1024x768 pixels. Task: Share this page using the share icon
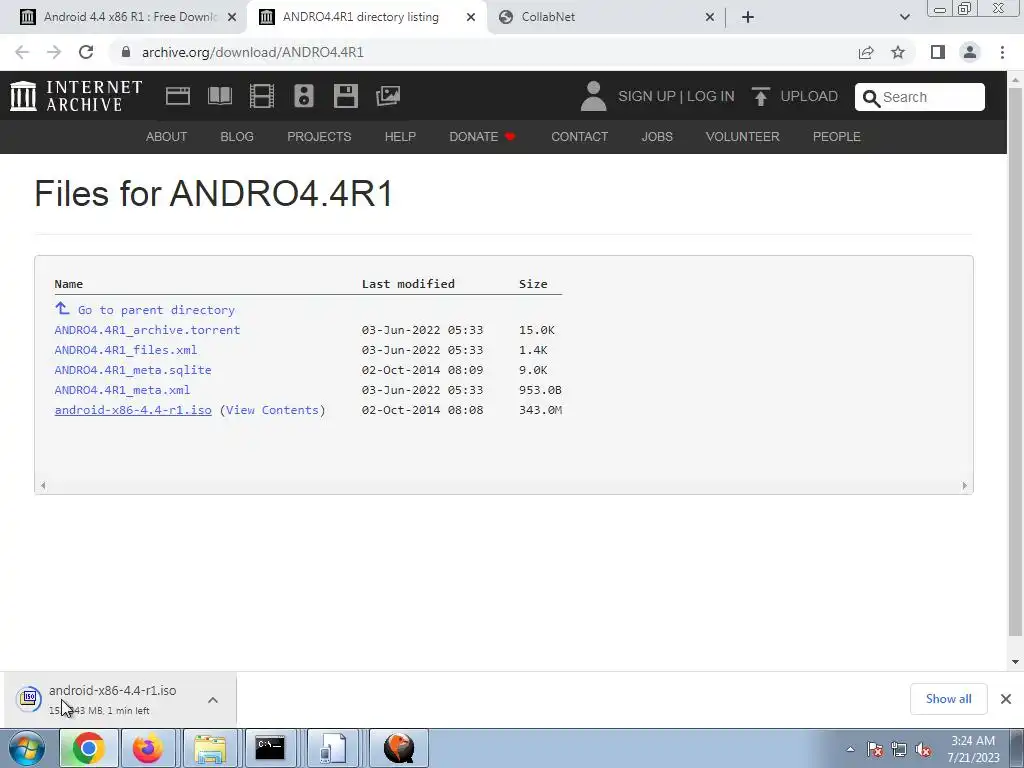point(866,52)
